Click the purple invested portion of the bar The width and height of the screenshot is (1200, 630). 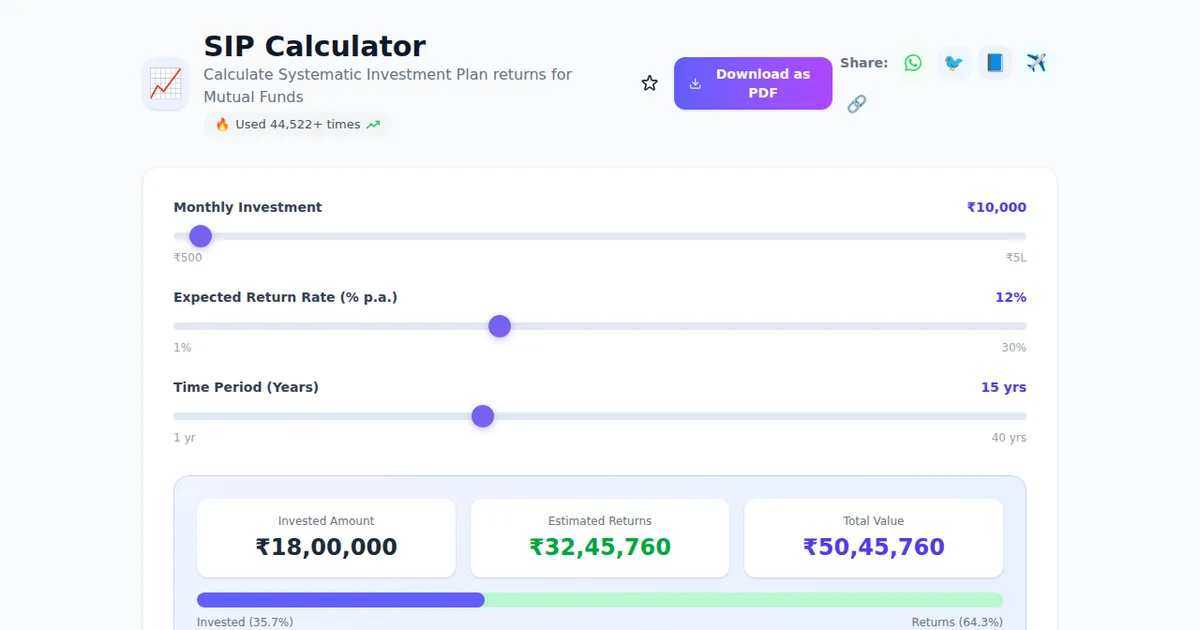point(340,600)
